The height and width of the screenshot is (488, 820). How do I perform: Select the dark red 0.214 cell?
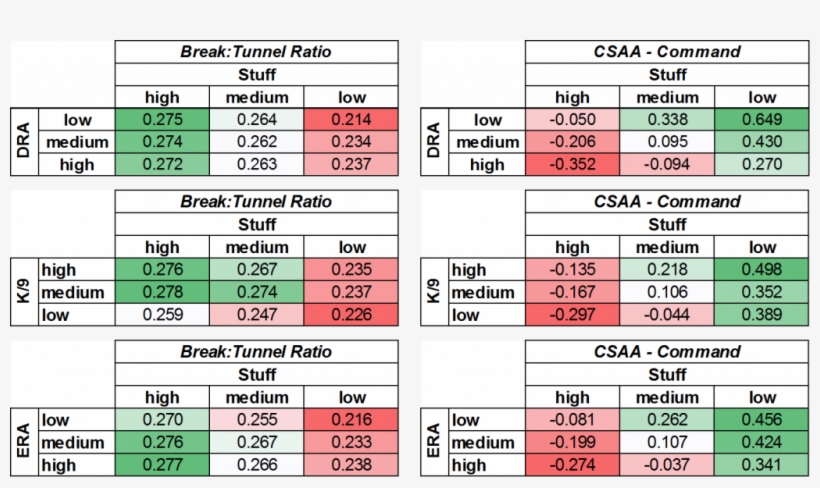351,120
